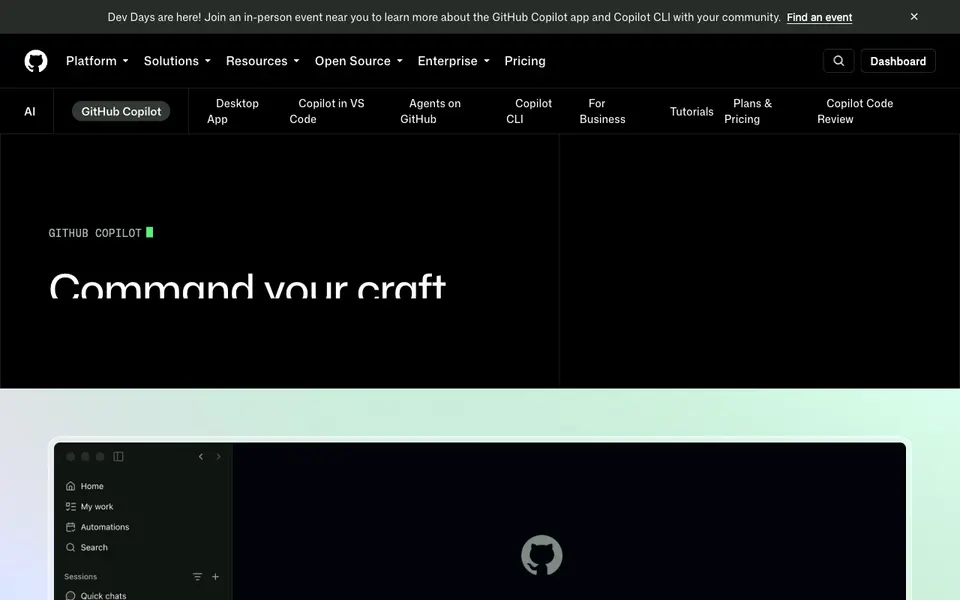This screenshot has height=600, width=960.
Task: Expand the Solutions menu
Action: (177, 61)
